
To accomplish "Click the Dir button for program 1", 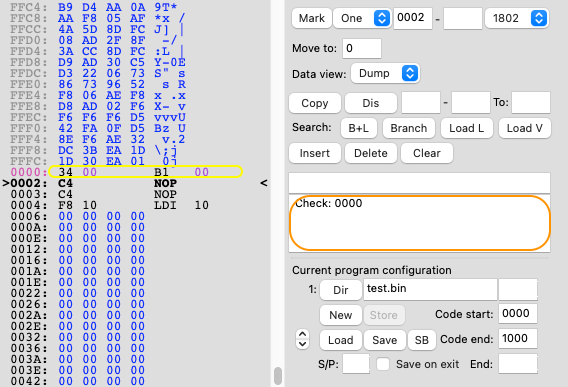I will [x=341, y=290].
